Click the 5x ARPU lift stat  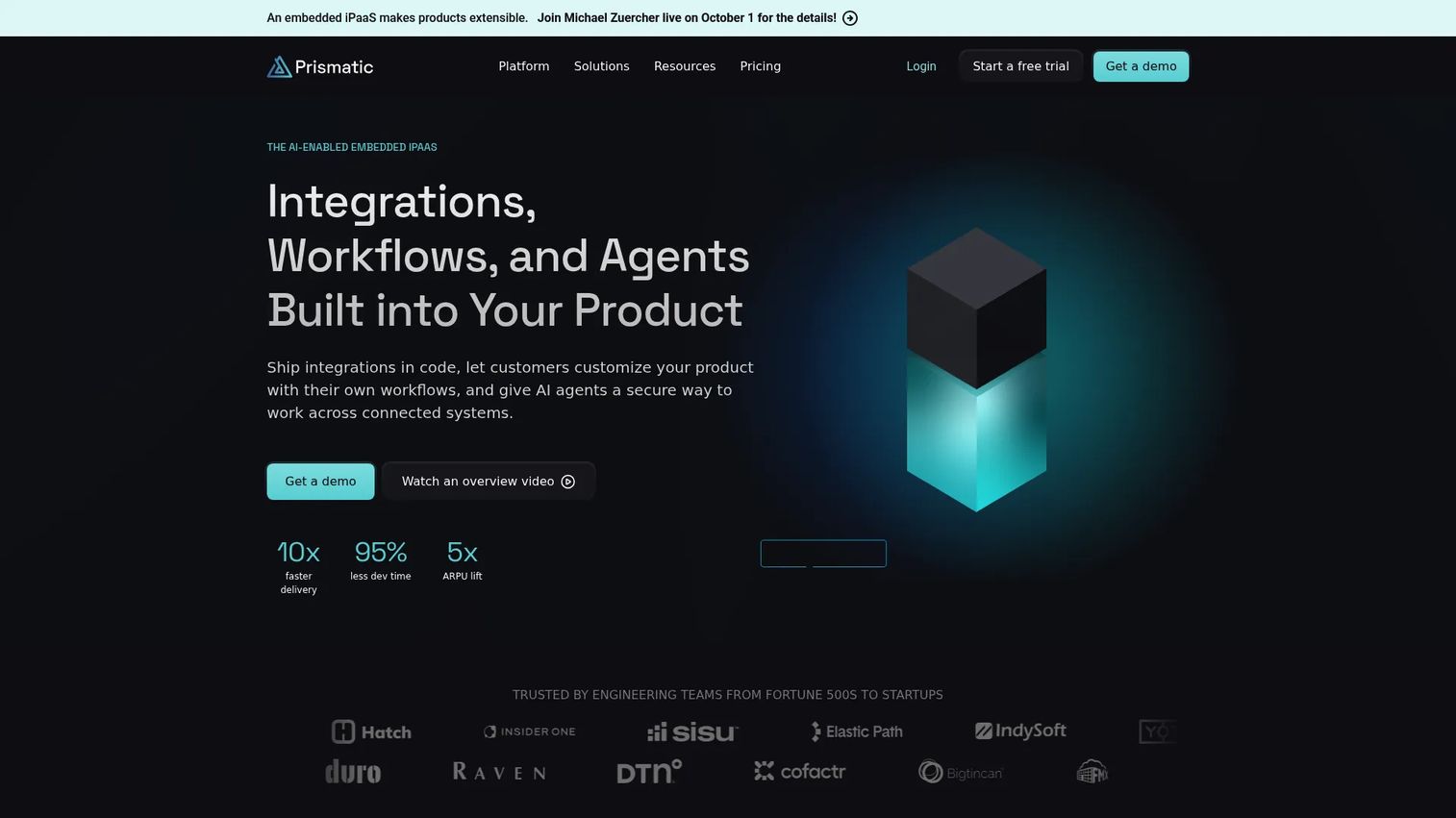(463, 560)
